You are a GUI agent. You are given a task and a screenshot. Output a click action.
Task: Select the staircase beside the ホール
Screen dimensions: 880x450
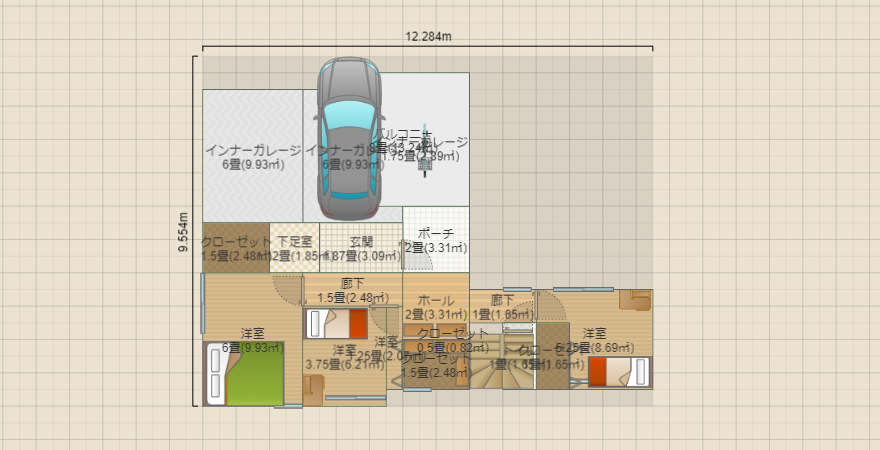503,362
